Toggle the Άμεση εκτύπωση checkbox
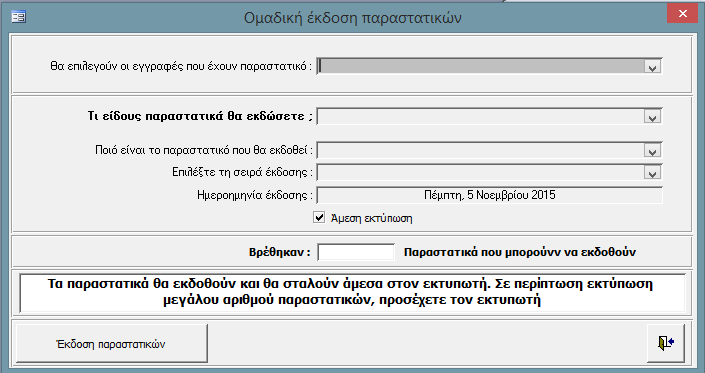The height and width of the screenshot is (373, 705). point(319,218)
